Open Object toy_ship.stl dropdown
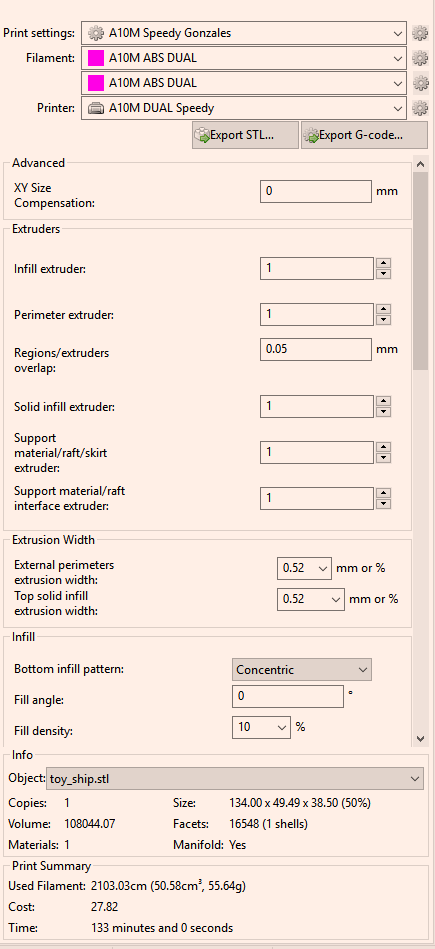This screenshot has width=435, height=949. (235, 778)
